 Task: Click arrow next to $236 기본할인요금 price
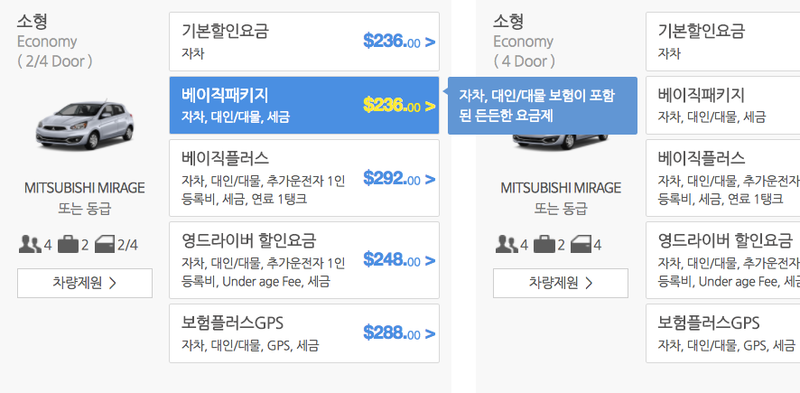pos(430,42)
